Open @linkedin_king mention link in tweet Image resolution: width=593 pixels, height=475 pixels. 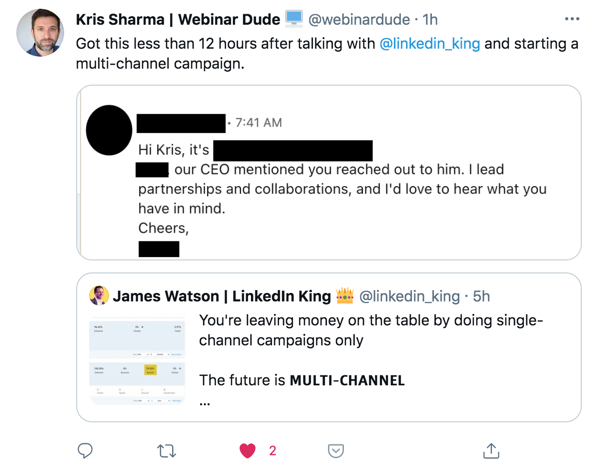[x=430, y=43]
